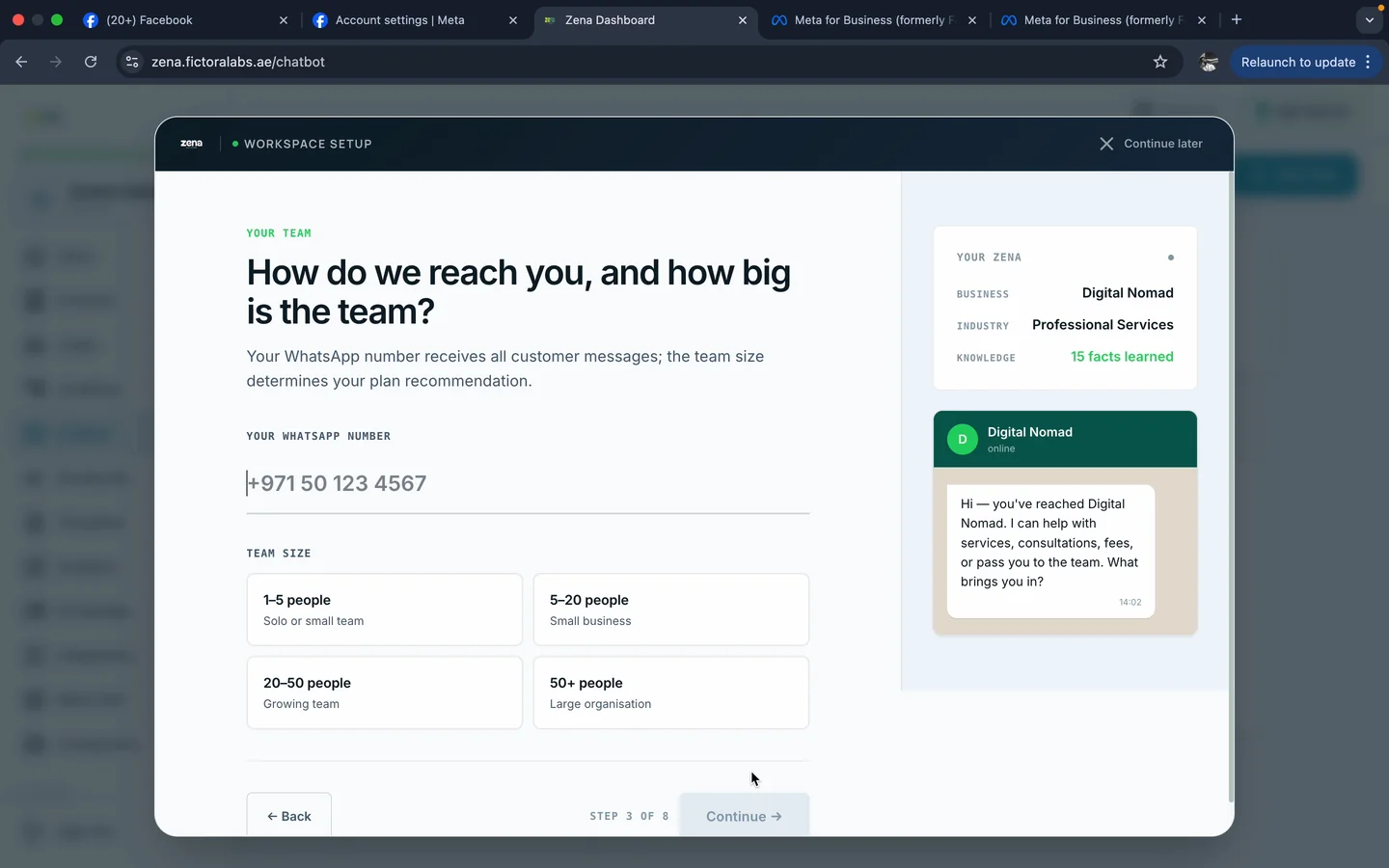Viewport: 1389px width, 868px height.
Task: Choose the 20–50 people option
Action: coord(384,692)
